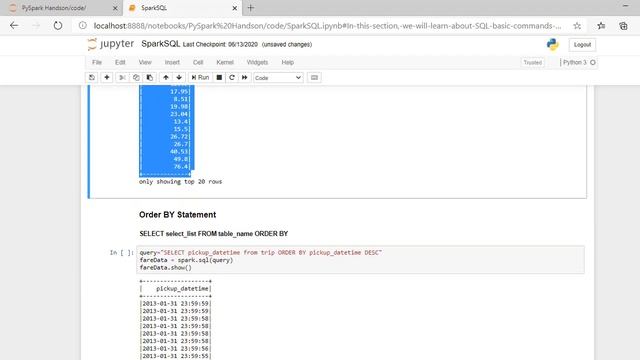The width and height of the screenshot is (640, 360).
Task: Open the File menu
Action: coord(97,62)
